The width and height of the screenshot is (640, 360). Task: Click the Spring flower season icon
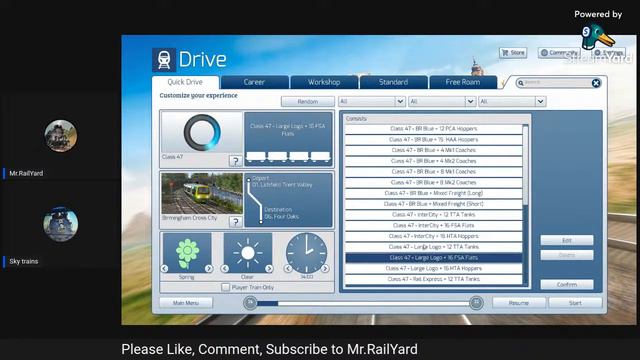tap(187, 253)
